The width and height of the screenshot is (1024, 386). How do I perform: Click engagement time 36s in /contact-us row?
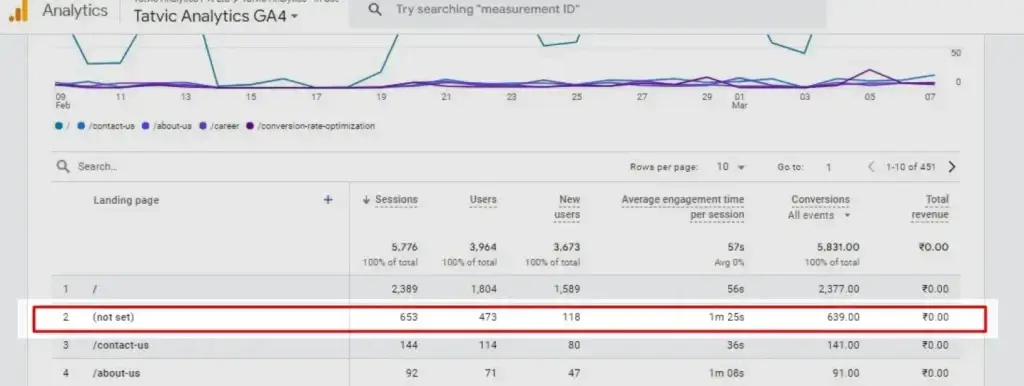(x=736, y=345)
